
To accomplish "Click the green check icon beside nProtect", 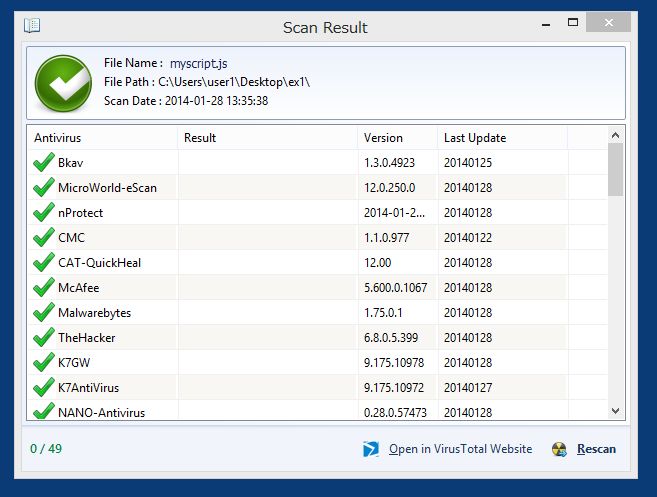I will click(44, 212).
